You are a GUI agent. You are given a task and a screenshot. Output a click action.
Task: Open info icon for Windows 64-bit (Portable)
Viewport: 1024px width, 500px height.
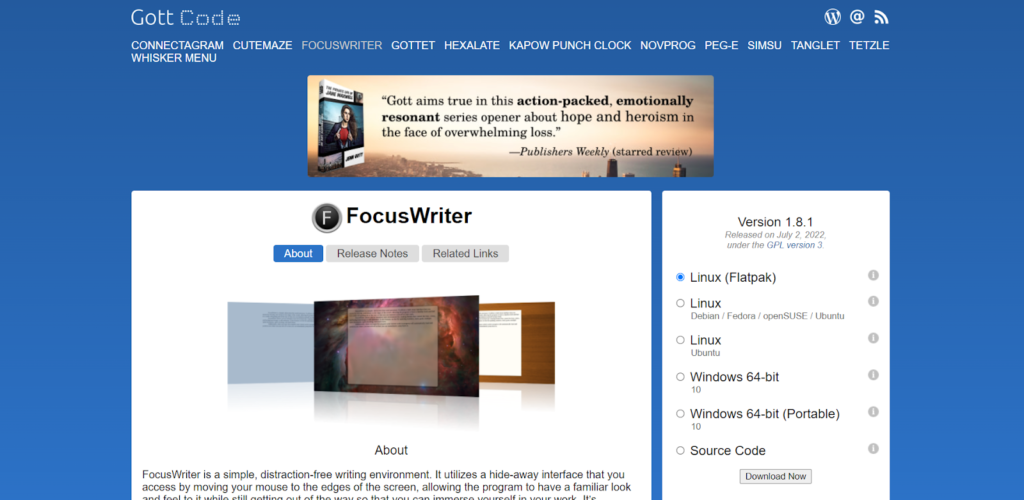(873, 412)
